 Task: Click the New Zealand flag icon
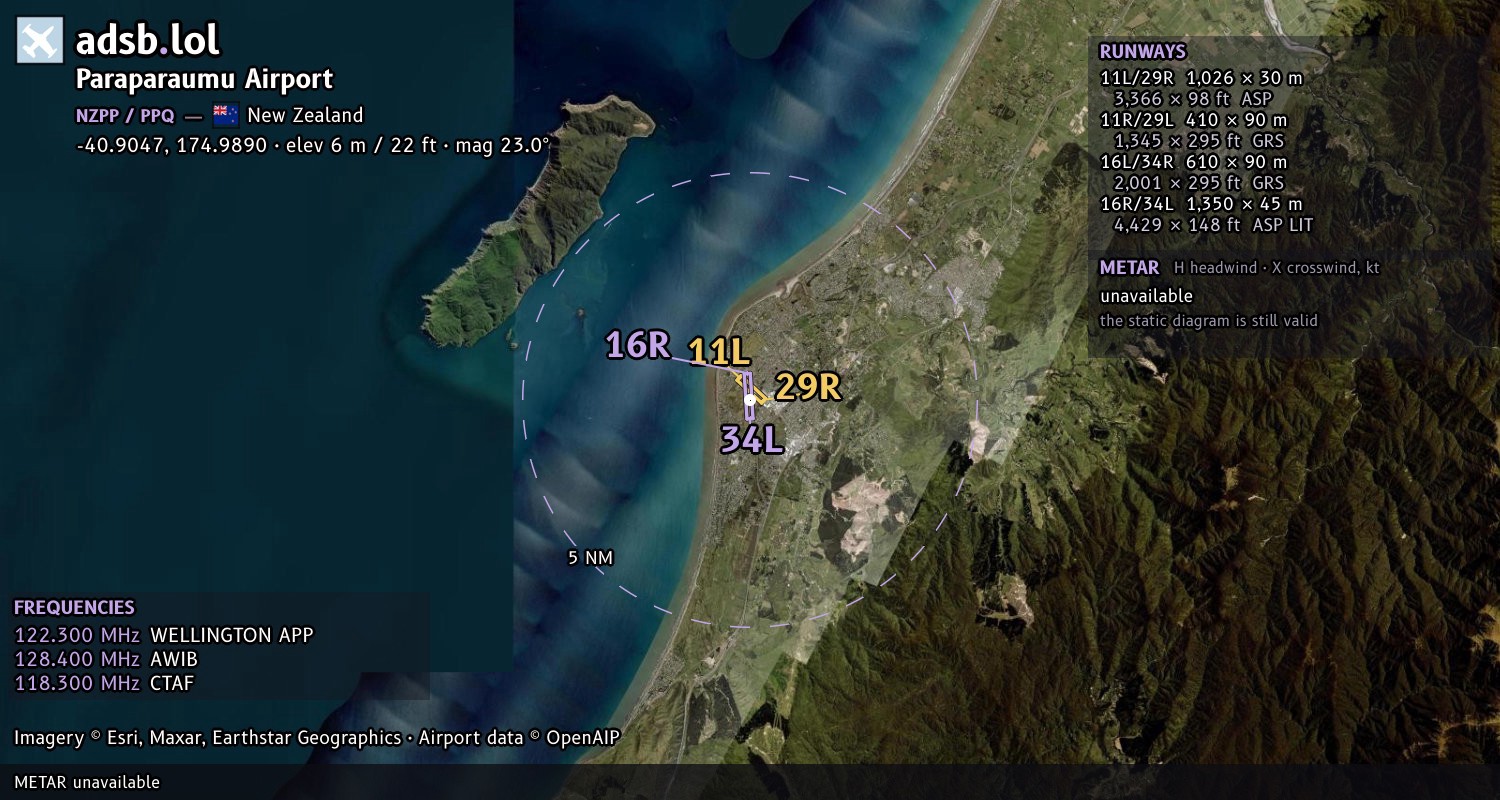[x=225, y=115]
